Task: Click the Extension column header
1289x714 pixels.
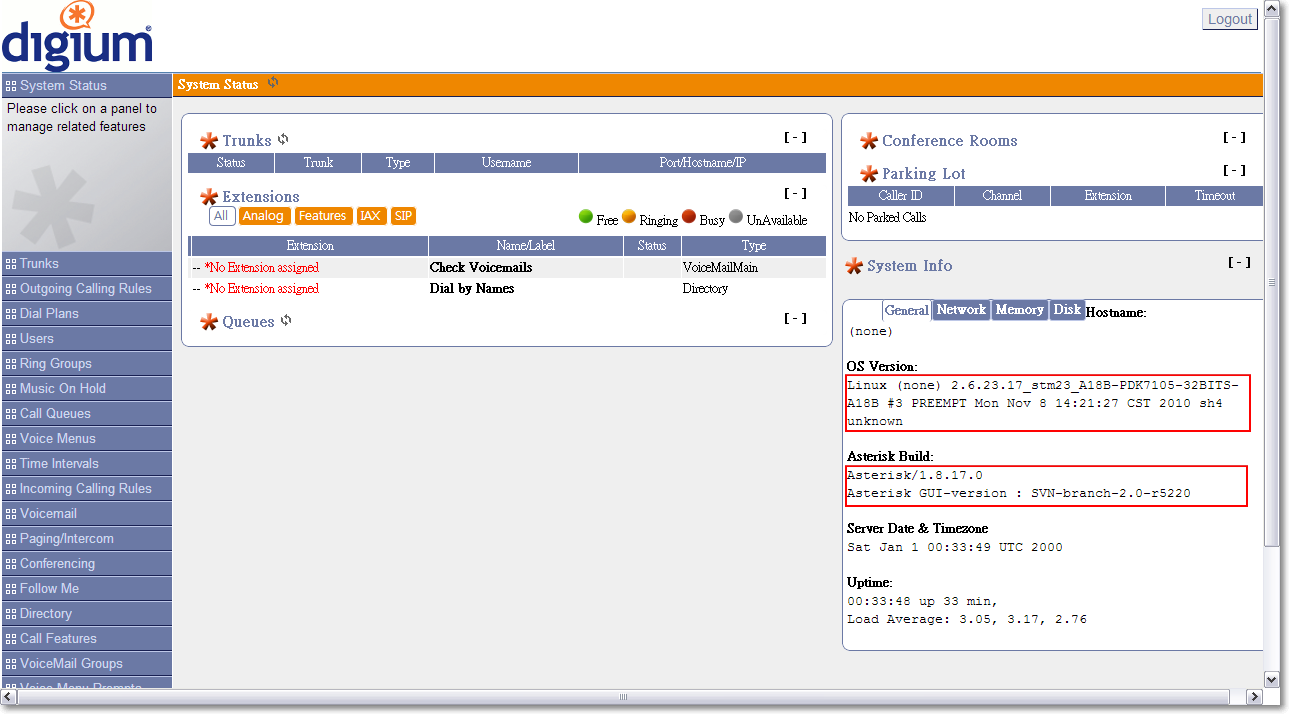Action: point(309,245)
